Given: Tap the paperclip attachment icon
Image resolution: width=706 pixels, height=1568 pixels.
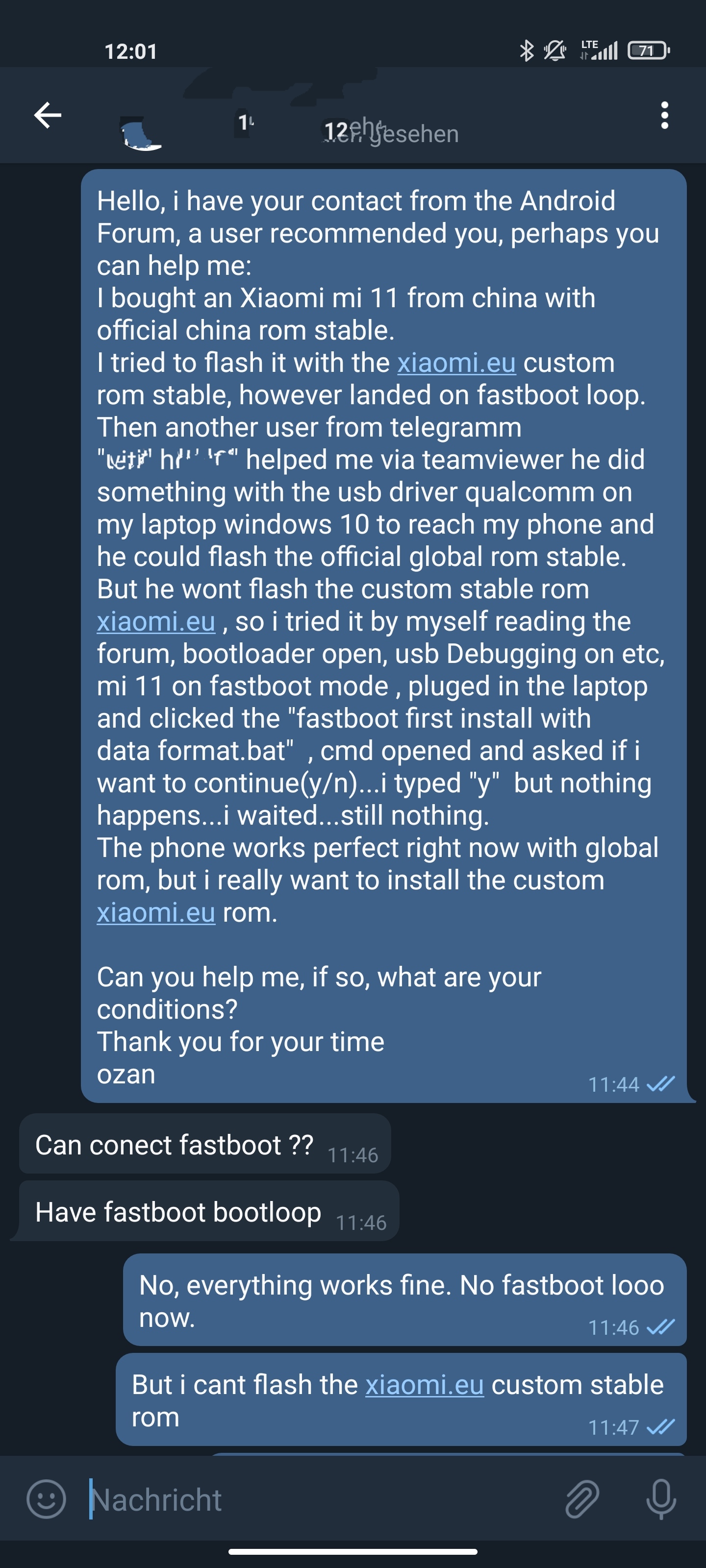Looking at the screenshot, I should point(582,1499).
